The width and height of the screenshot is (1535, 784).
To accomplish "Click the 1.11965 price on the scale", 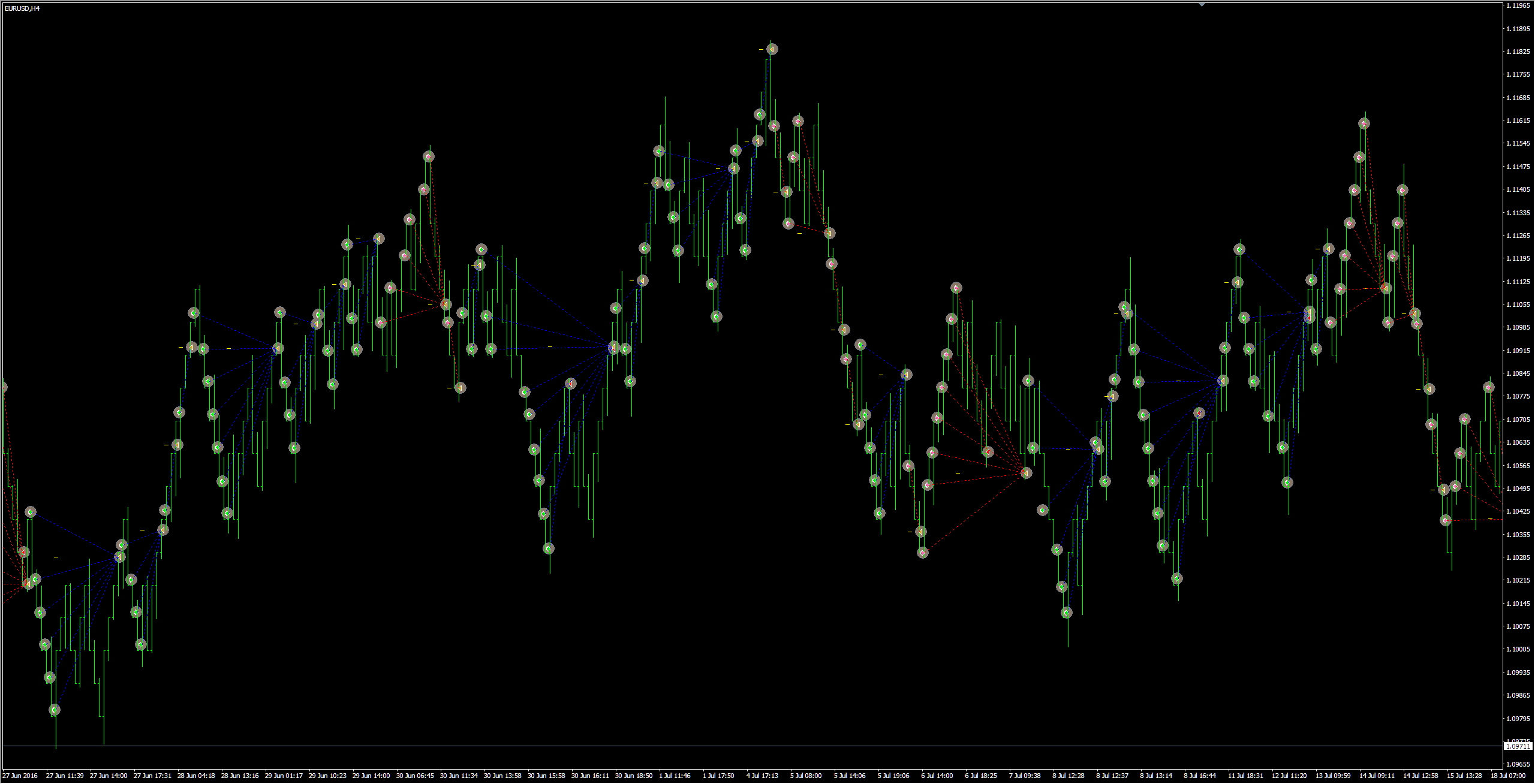I will 1518,6.
